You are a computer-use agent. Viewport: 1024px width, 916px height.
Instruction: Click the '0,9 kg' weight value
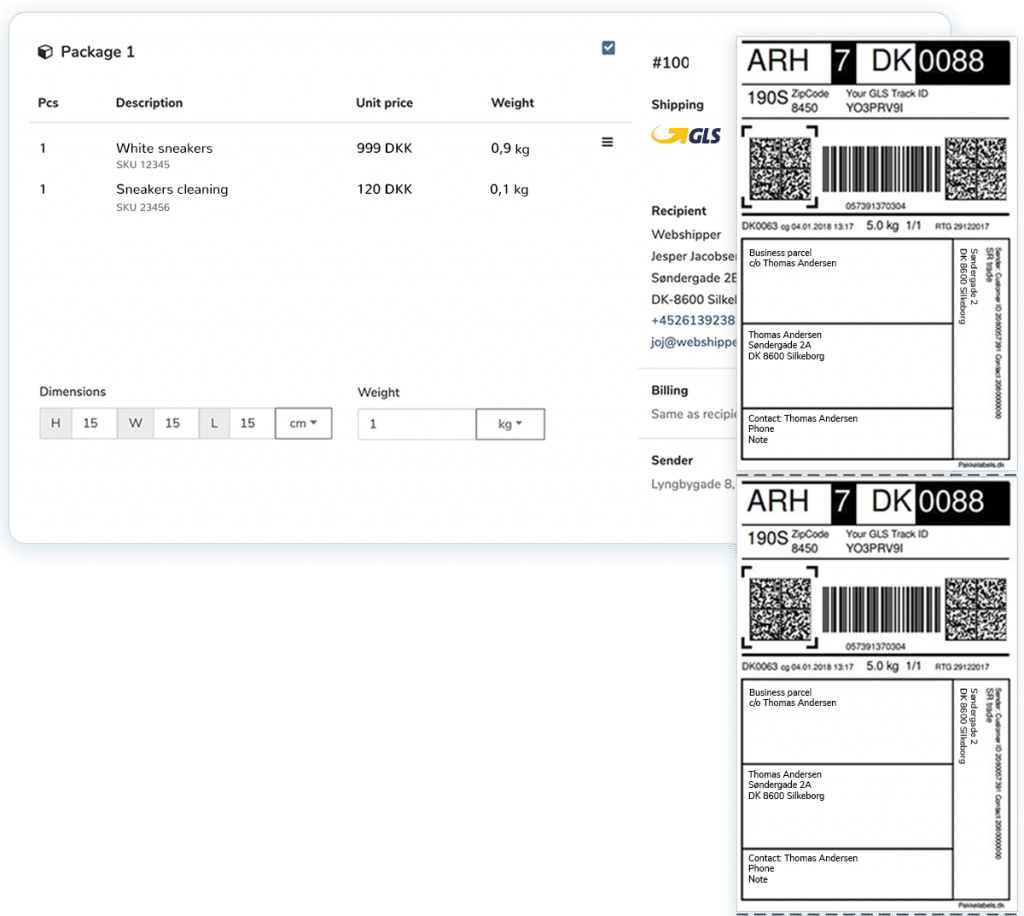[x=510, y=149]
